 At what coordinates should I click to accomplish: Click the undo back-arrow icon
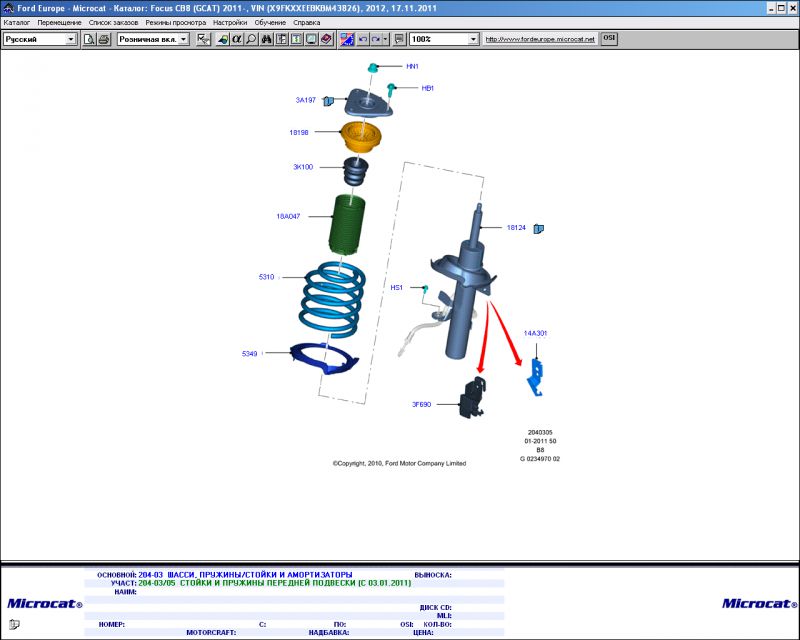(x=363, y=39)
